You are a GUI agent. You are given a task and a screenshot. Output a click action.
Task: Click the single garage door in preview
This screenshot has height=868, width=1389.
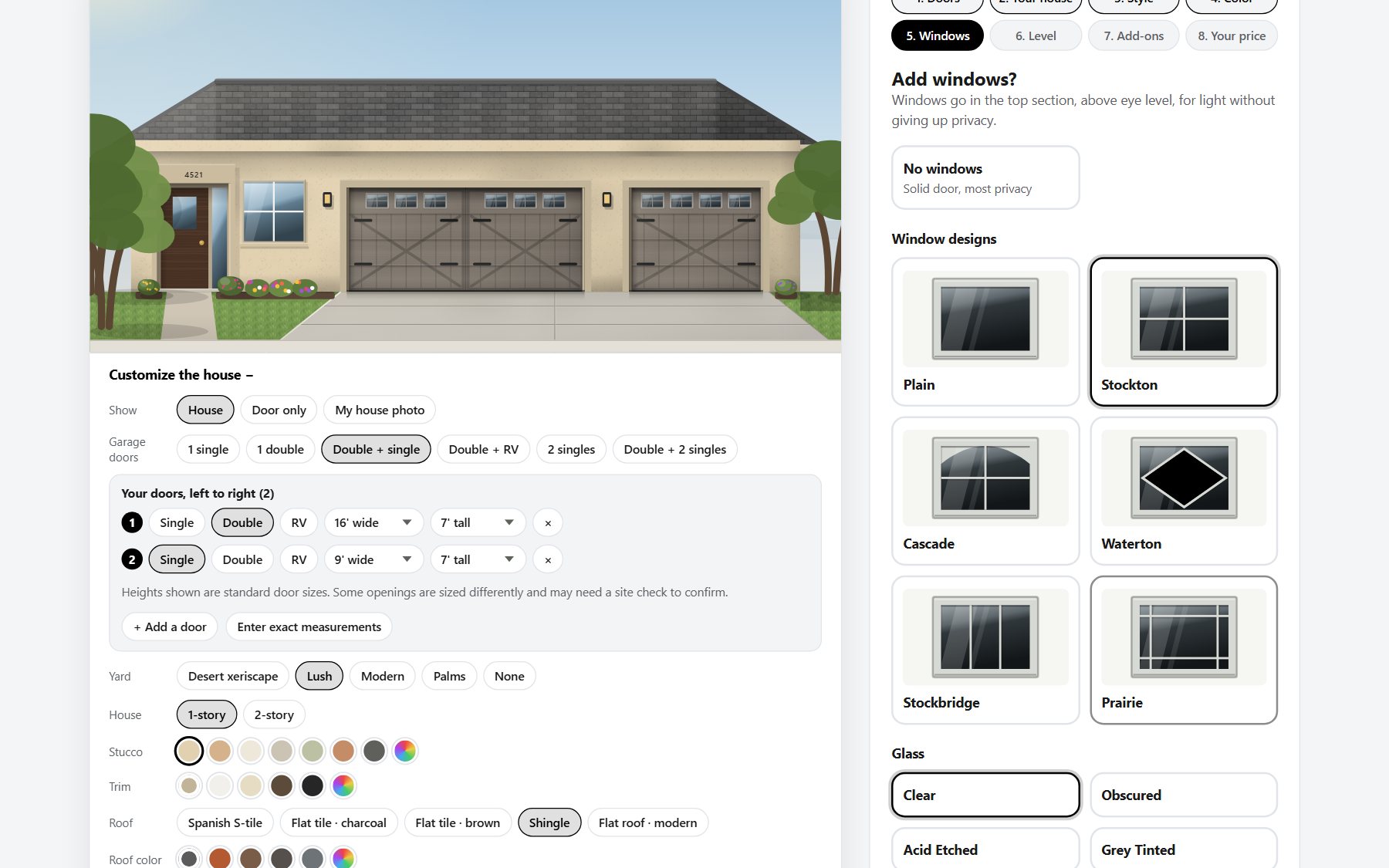pyautogui.click(x=696, y=240)
